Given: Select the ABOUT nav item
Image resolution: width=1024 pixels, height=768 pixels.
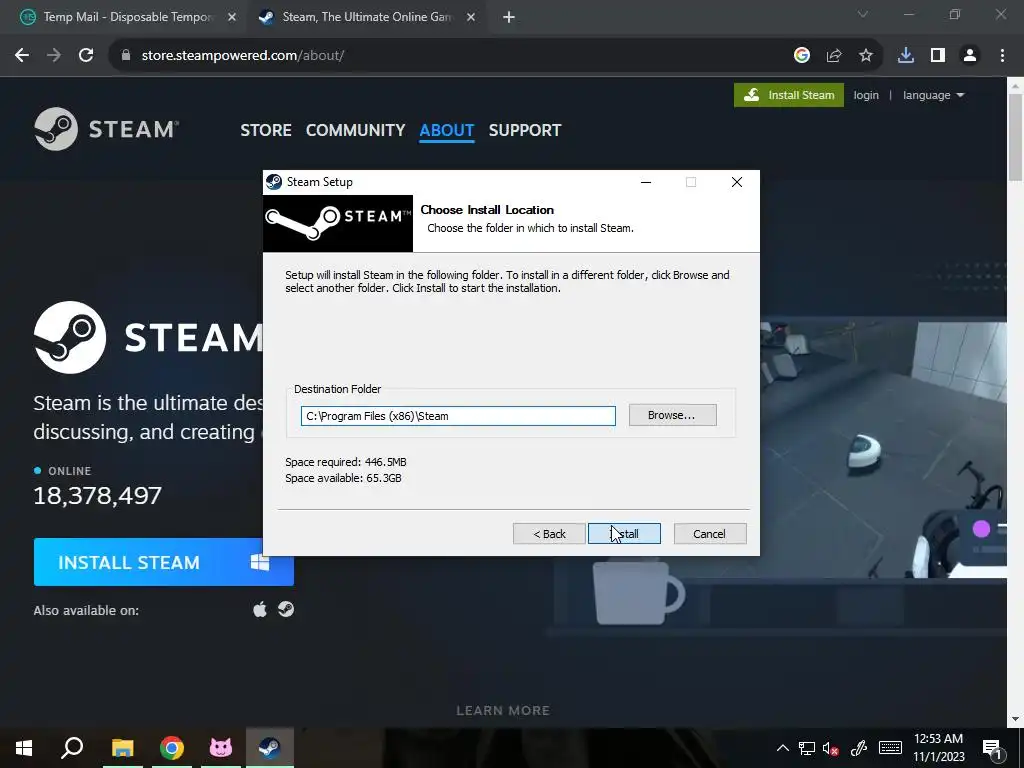Looking at the screenshot, I should [x=447, y=130].
